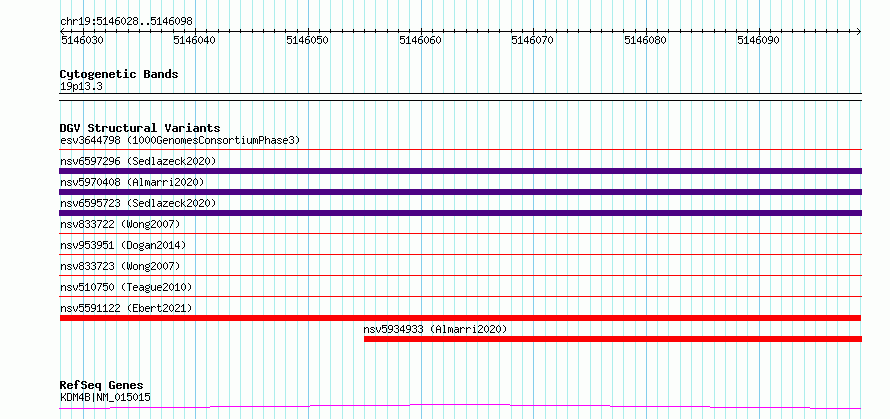
Task: Open variant nsv833723 (Wong2007) label
Action: (120, 266)
